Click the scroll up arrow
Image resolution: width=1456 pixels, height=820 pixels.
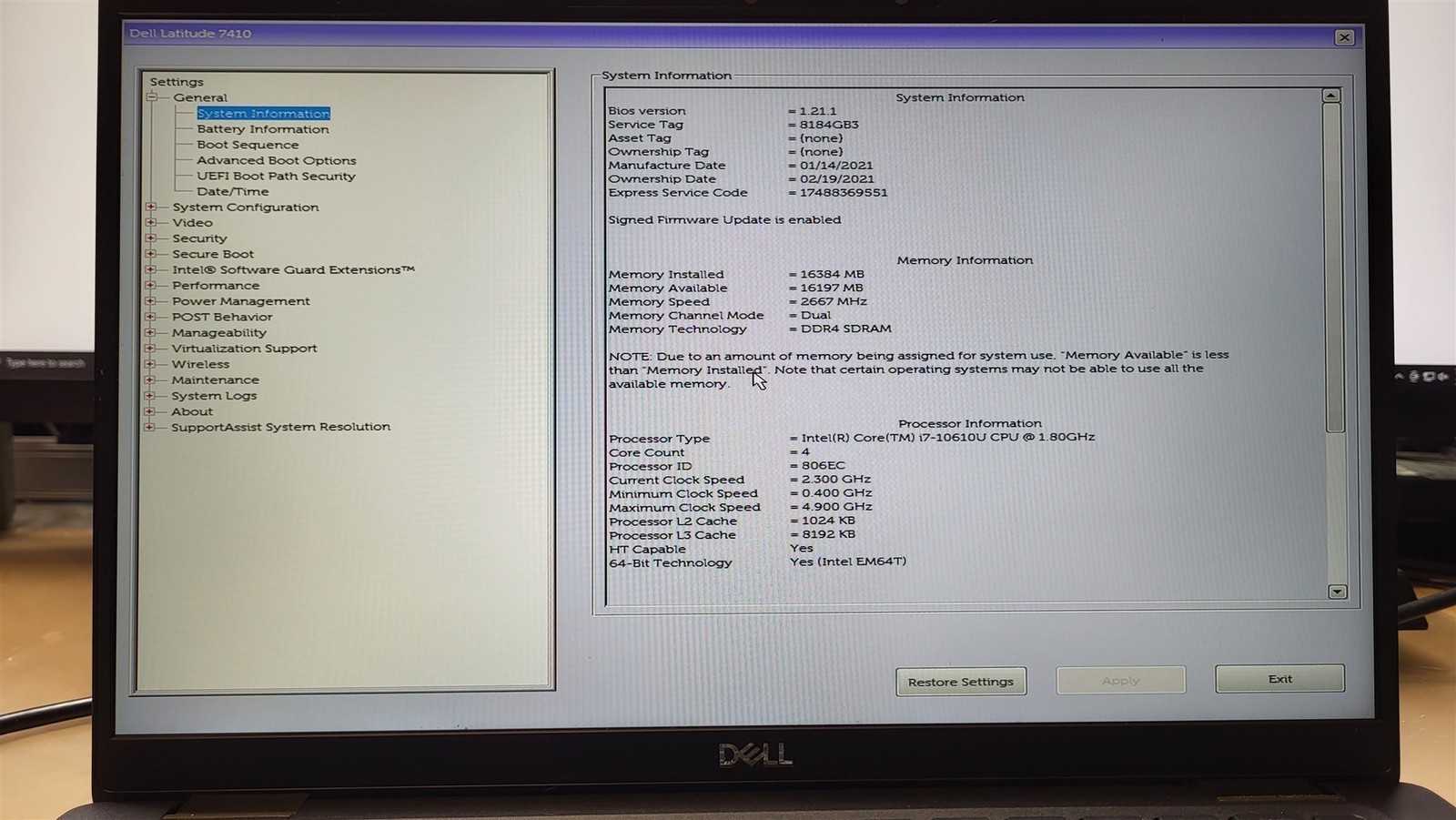1331,96
